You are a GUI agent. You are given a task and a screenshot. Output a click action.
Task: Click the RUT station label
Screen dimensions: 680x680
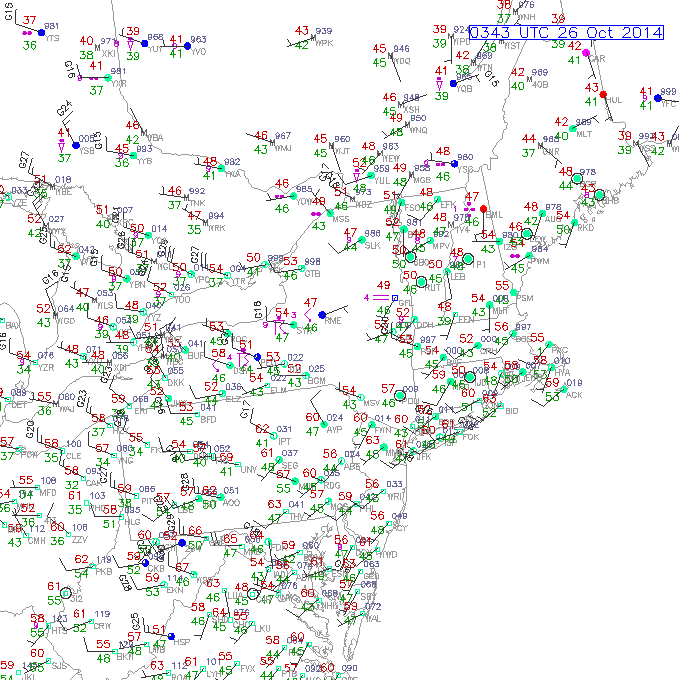432,288
